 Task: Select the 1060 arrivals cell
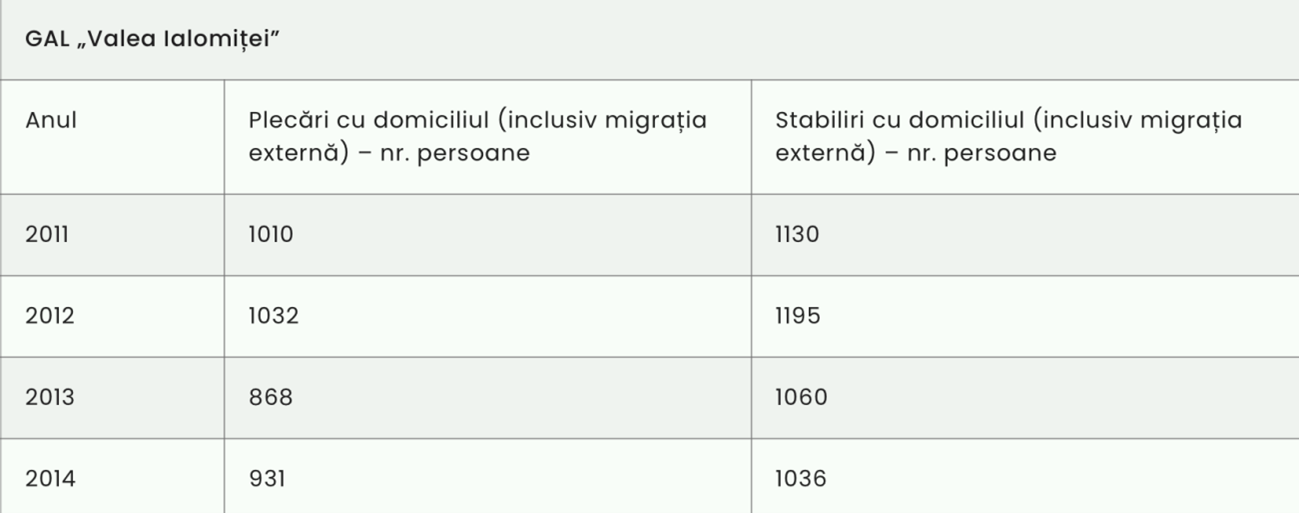pyautogui.click(x=801, y=397)
